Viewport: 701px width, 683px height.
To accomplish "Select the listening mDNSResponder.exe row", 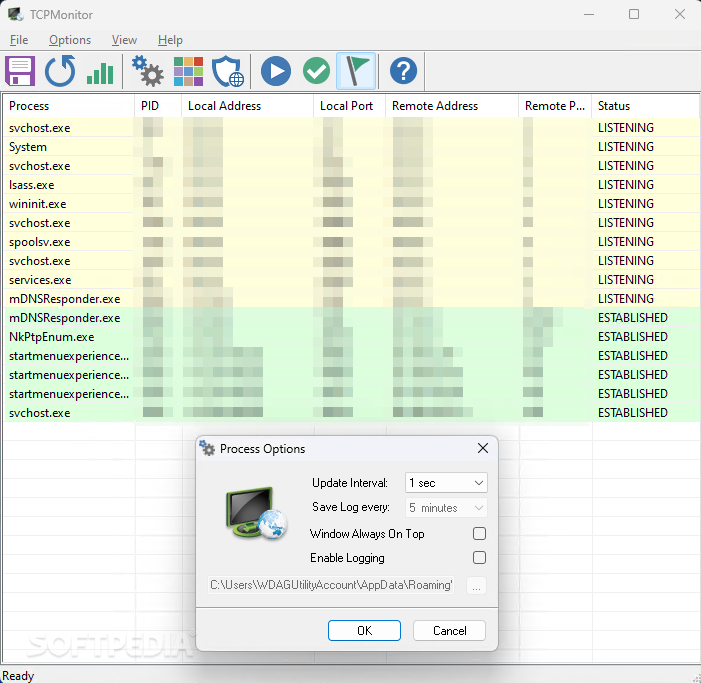I will [351, 299].
